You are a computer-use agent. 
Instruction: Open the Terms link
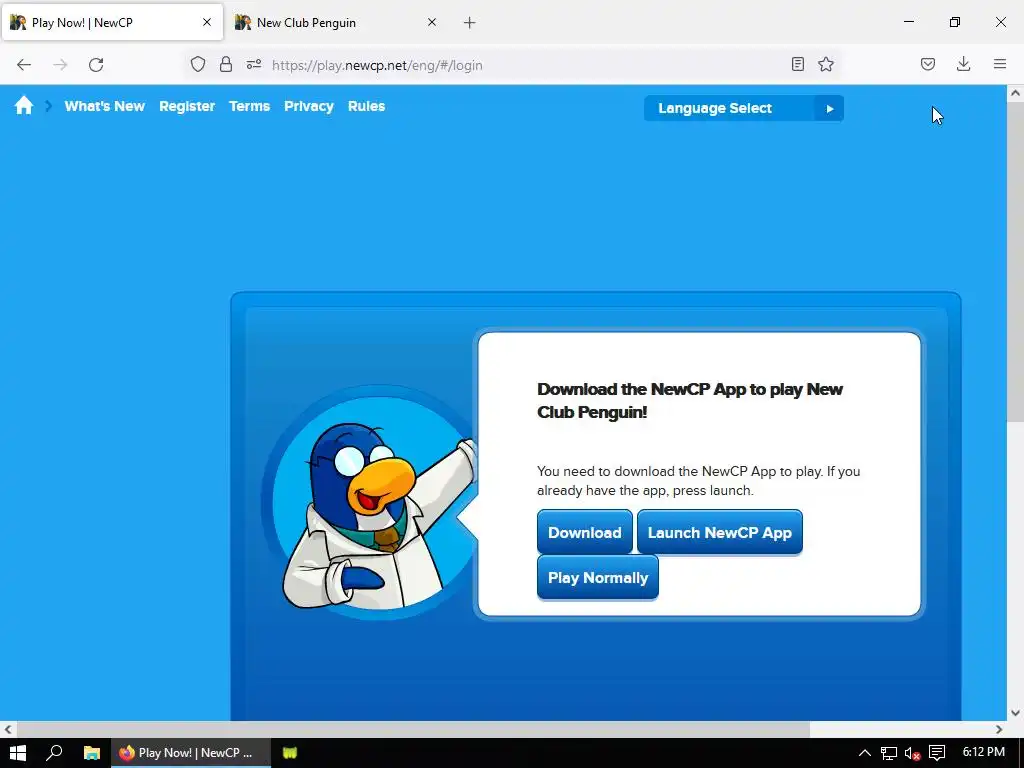pos(249,106)
